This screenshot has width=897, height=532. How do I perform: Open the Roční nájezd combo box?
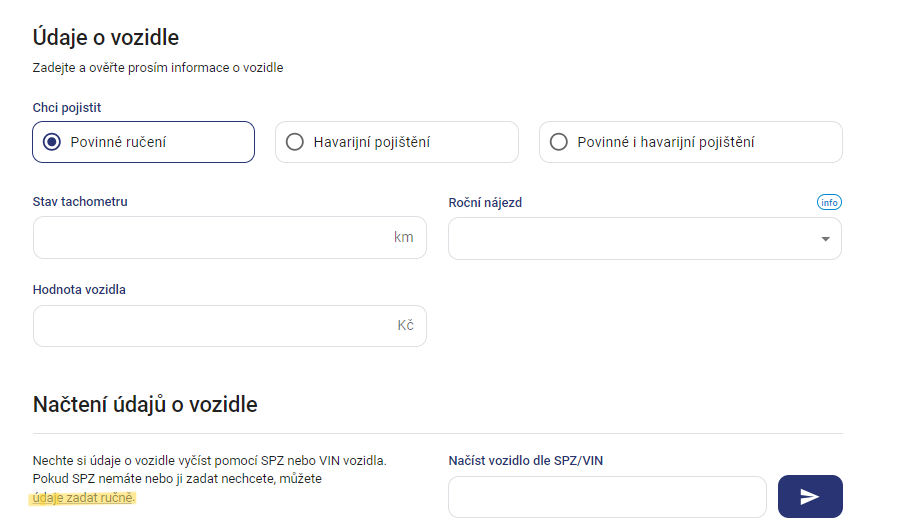[x=645, y=239]
